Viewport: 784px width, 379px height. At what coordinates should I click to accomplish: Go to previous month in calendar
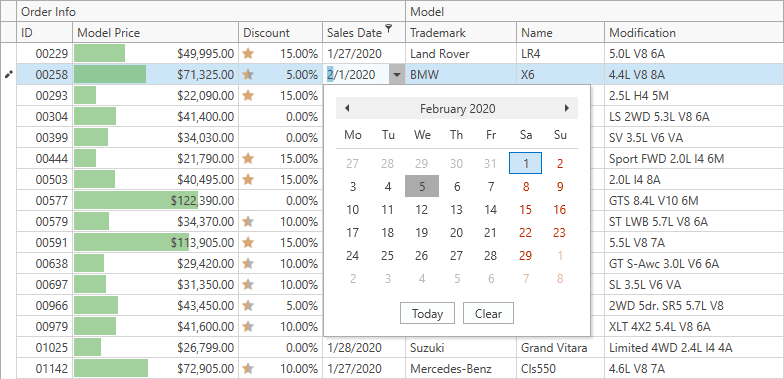[347, 108]
